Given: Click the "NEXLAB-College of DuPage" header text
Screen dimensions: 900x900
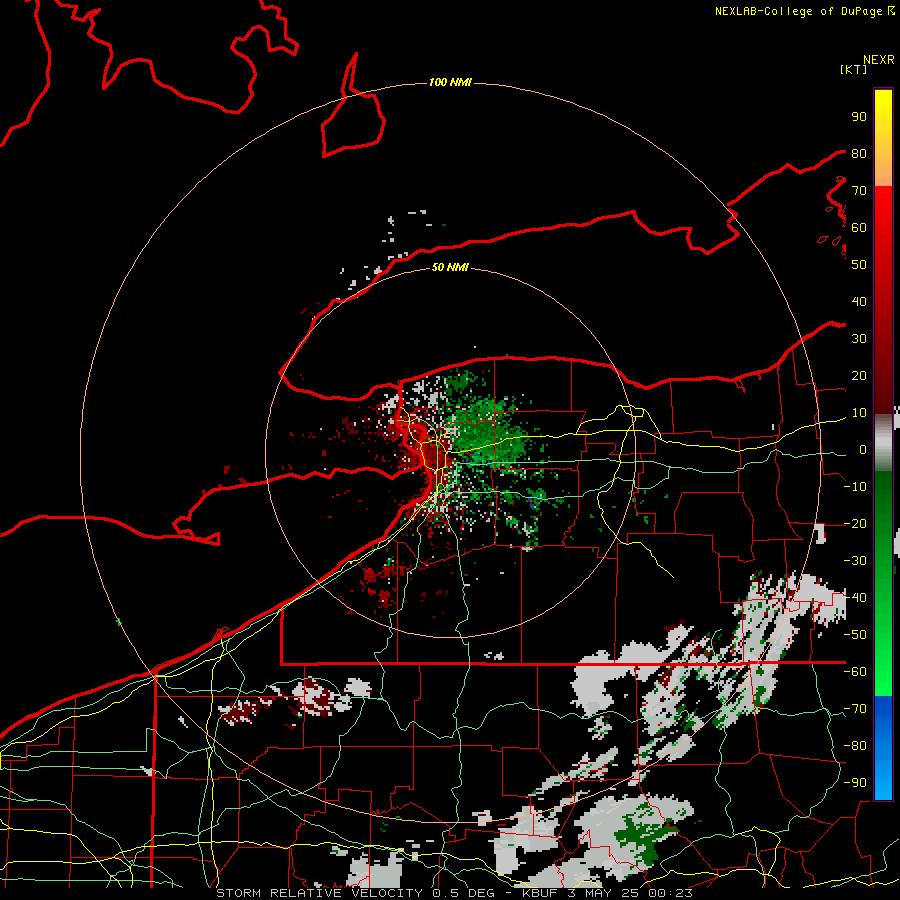Looking at the screenshot, I should pos(800,11).
